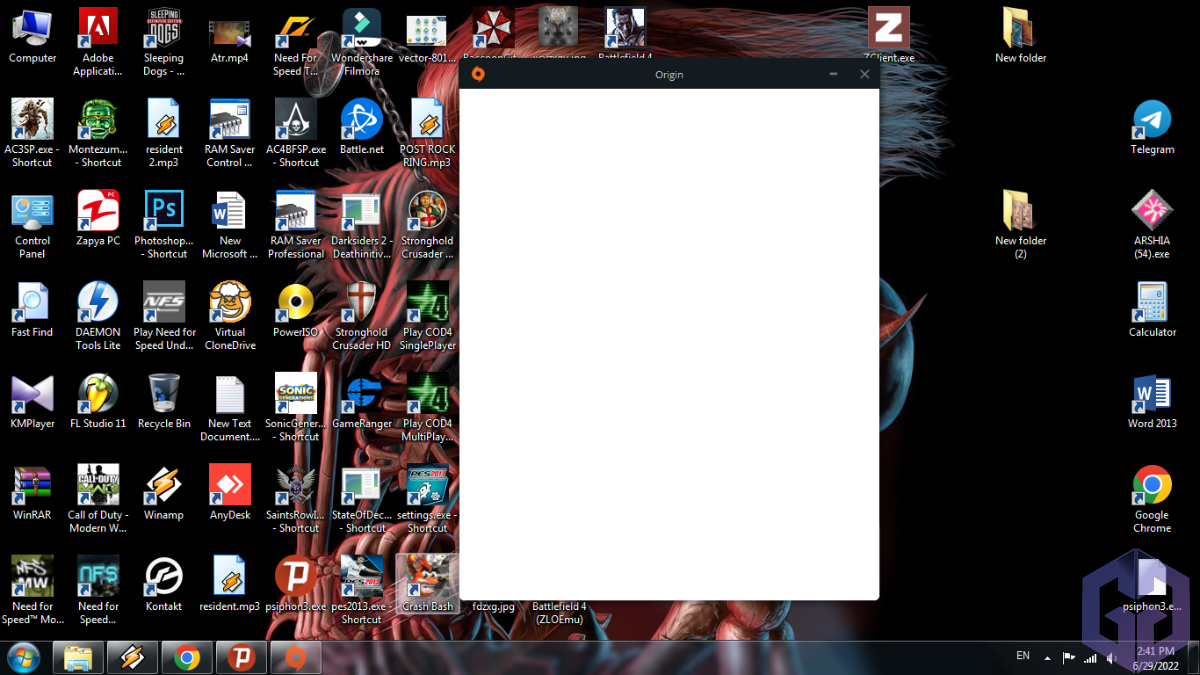The width and height of the screenshot is (1200, 675).
Task: Open AC3SP.exe shortcut icon
Action: [x=32, y=133]
